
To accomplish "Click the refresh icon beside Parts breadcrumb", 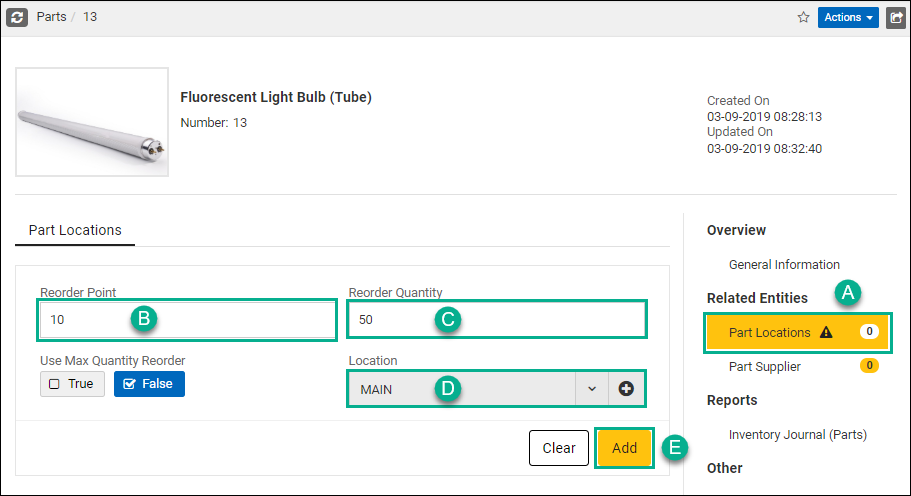I will 17,17.
